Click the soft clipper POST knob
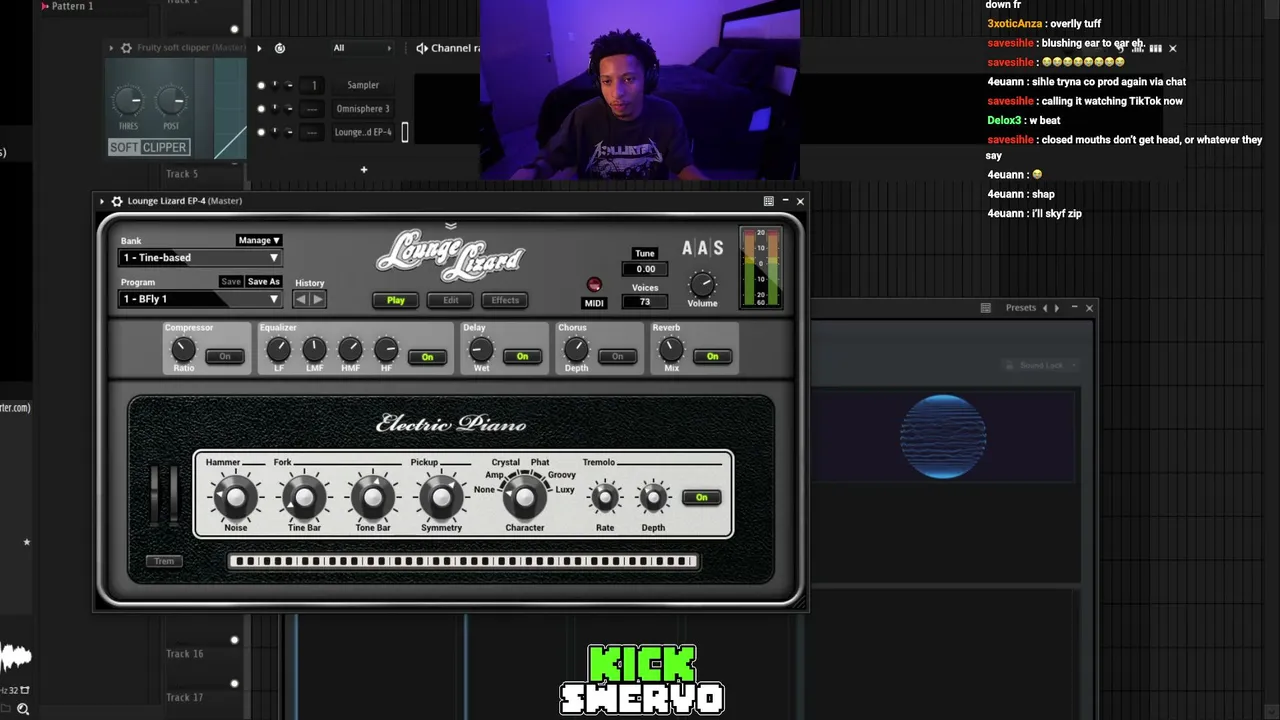This screenshot has height=720, width=1280. (x=171, y=100)
